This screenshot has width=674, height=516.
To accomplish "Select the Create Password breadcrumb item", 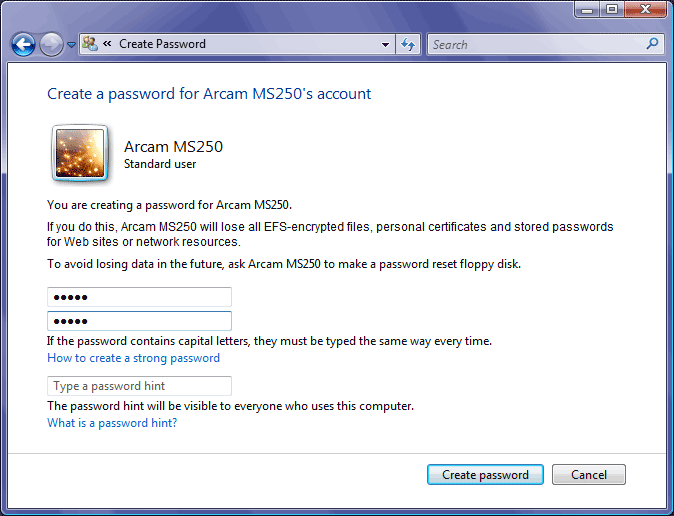I will (162, 44).
